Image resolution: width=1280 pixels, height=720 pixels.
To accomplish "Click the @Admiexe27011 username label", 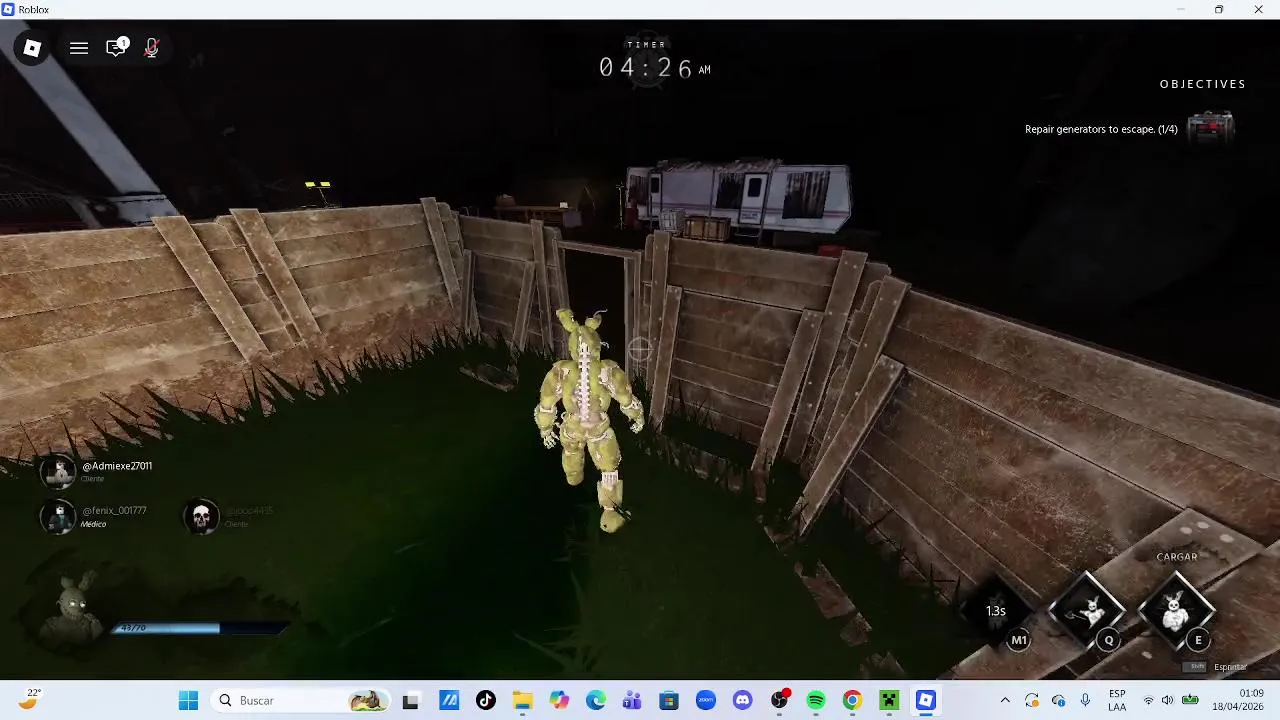I will pos(117,466).
